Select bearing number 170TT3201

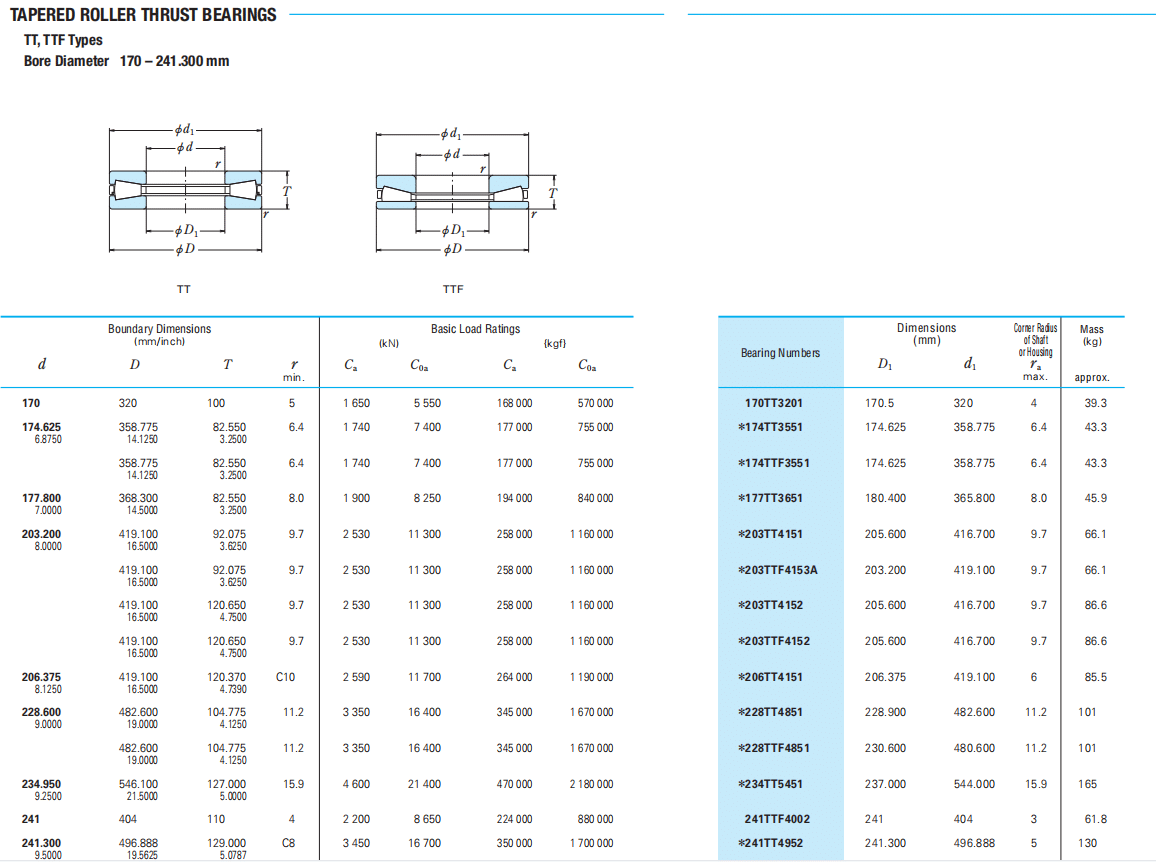[774, 404]
